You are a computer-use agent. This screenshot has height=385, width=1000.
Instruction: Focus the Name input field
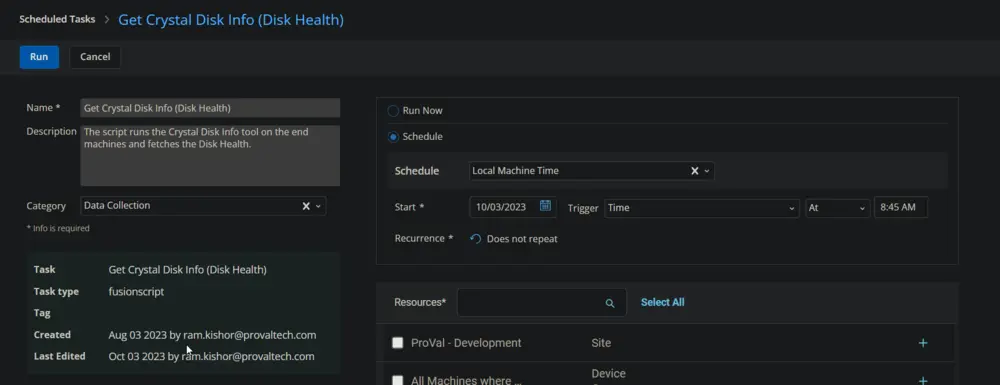(210, 108)
